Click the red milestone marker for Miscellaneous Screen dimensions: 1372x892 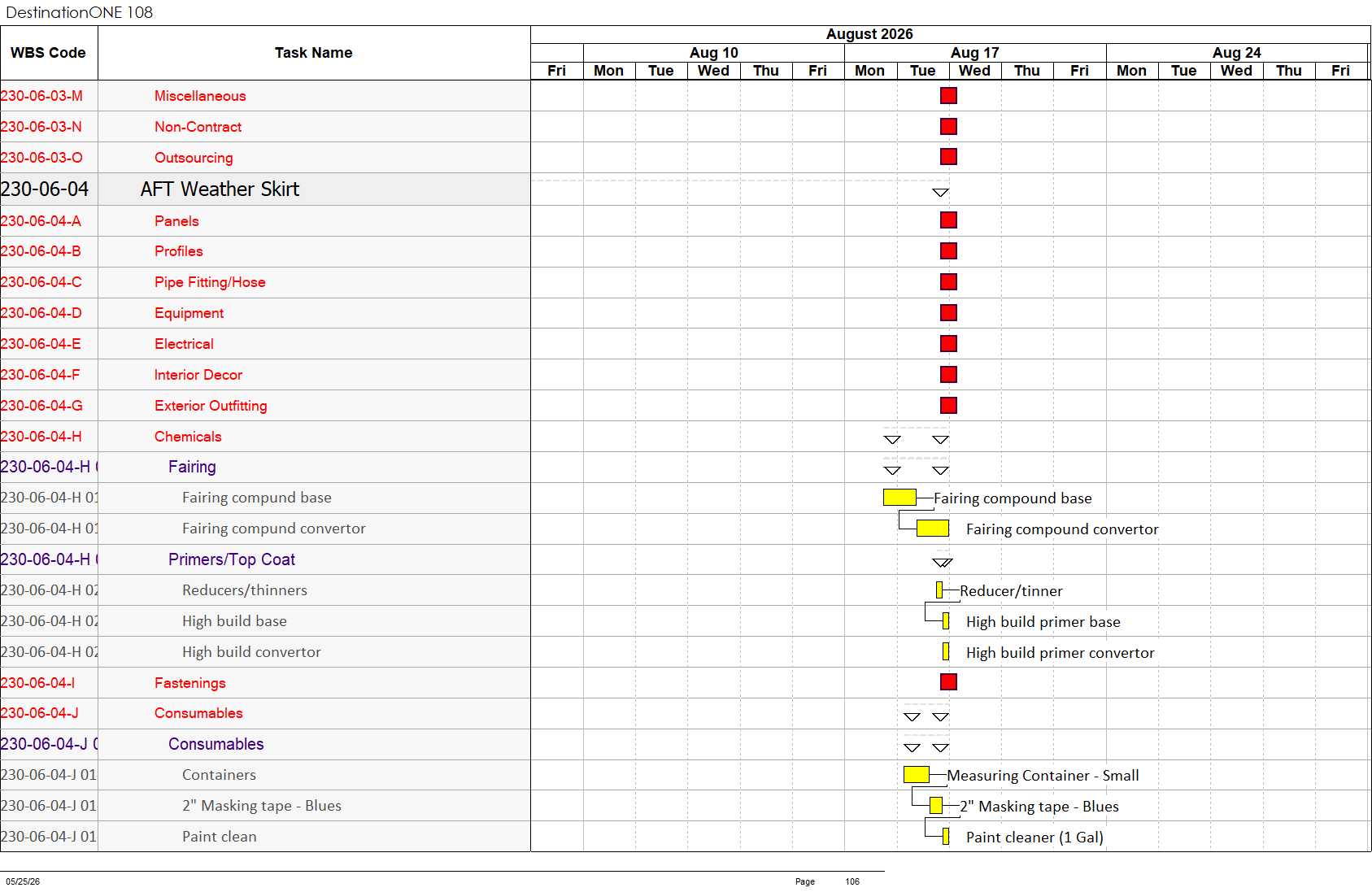(948, 96)
